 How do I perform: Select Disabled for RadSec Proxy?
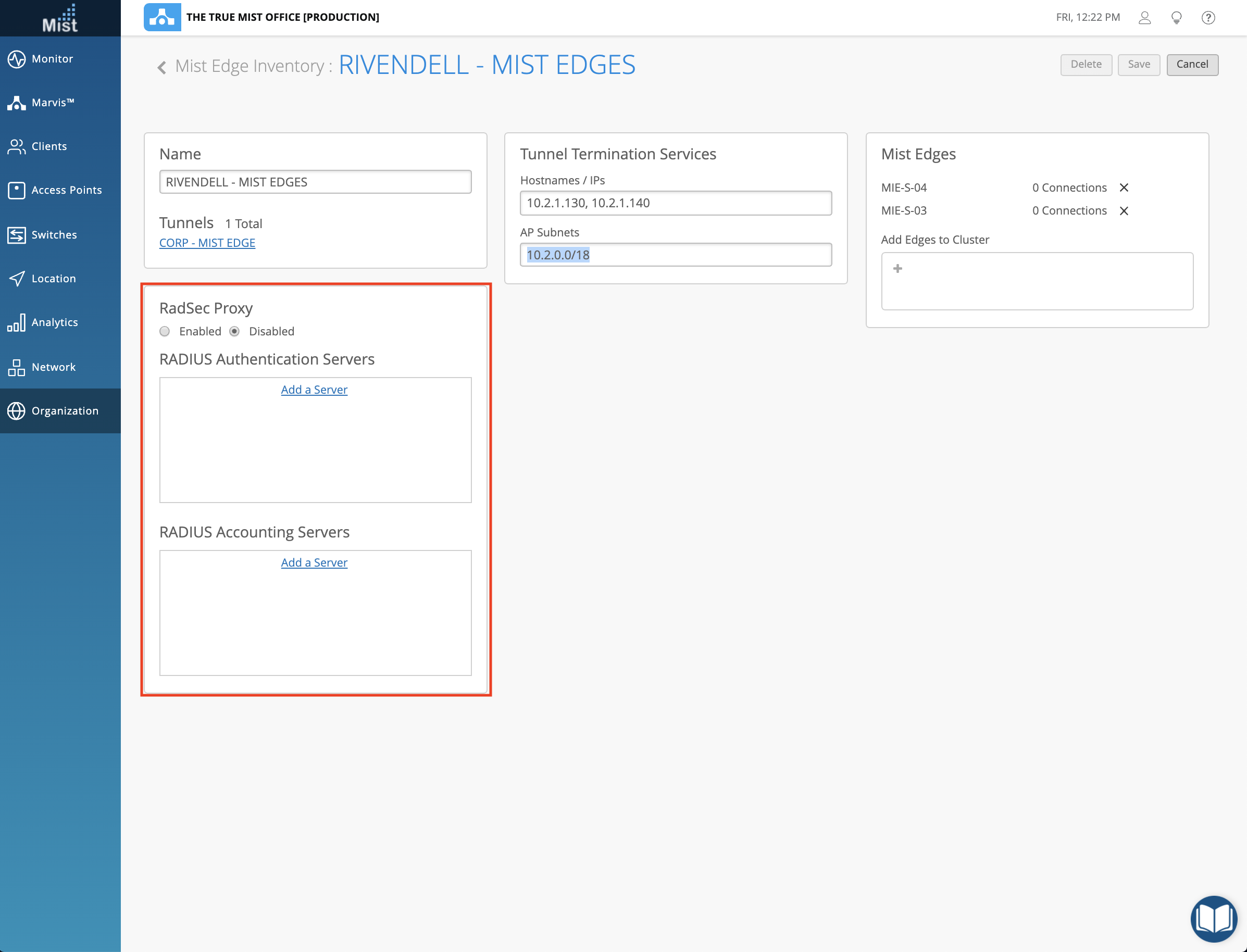coord(235,332)
